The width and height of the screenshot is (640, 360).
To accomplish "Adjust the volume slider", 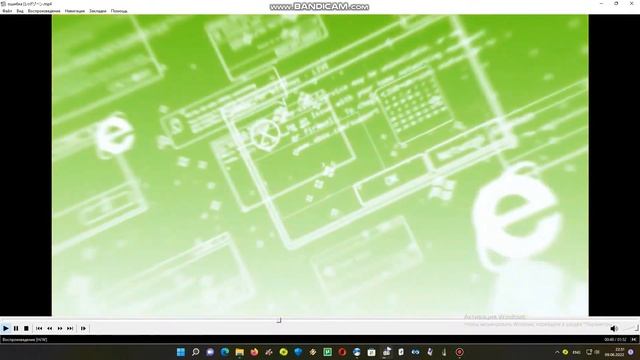I will (x=630, y=328).
